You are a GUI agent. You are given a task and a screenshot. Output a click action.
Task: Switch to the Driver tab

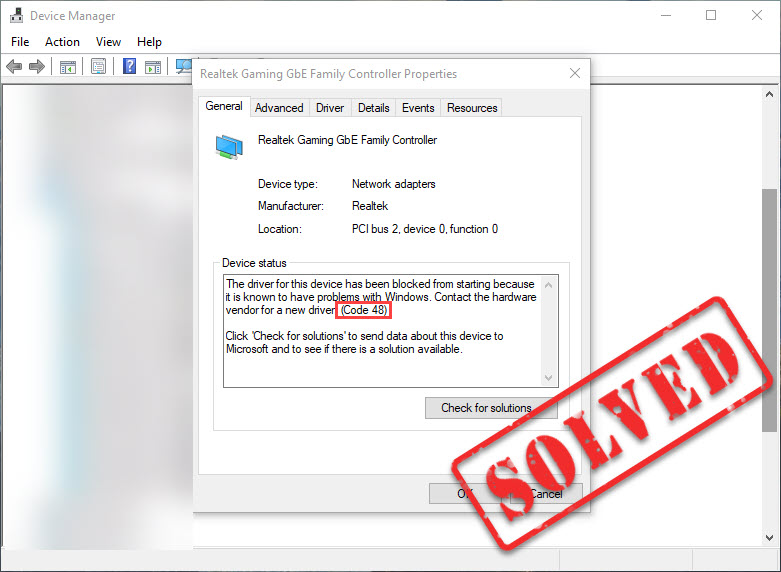[x=330, y=108]
